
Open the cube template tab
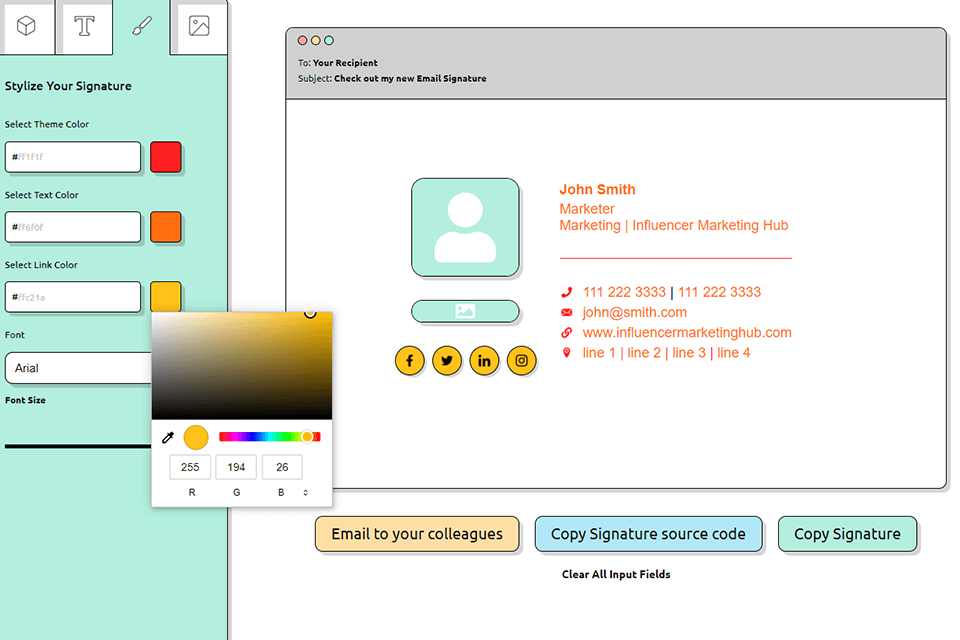pos(26,26)
